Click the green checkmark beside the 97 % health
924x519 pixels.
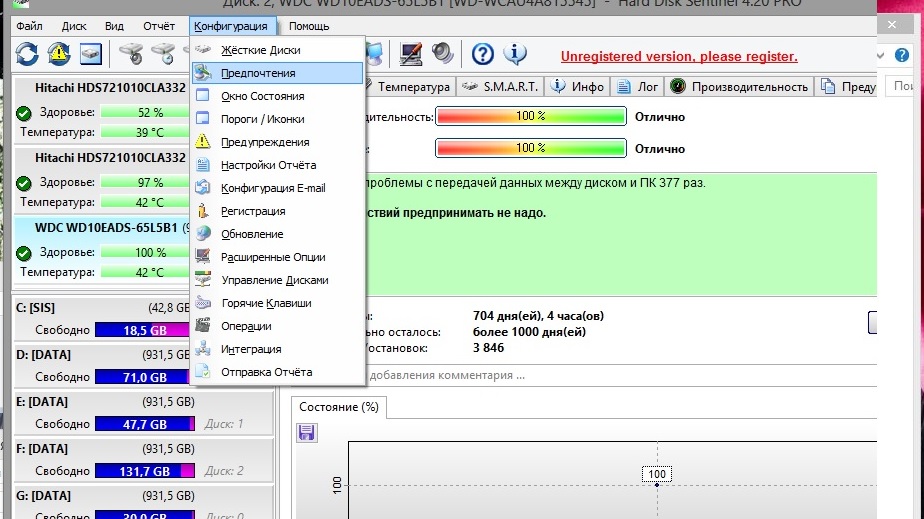24,183
